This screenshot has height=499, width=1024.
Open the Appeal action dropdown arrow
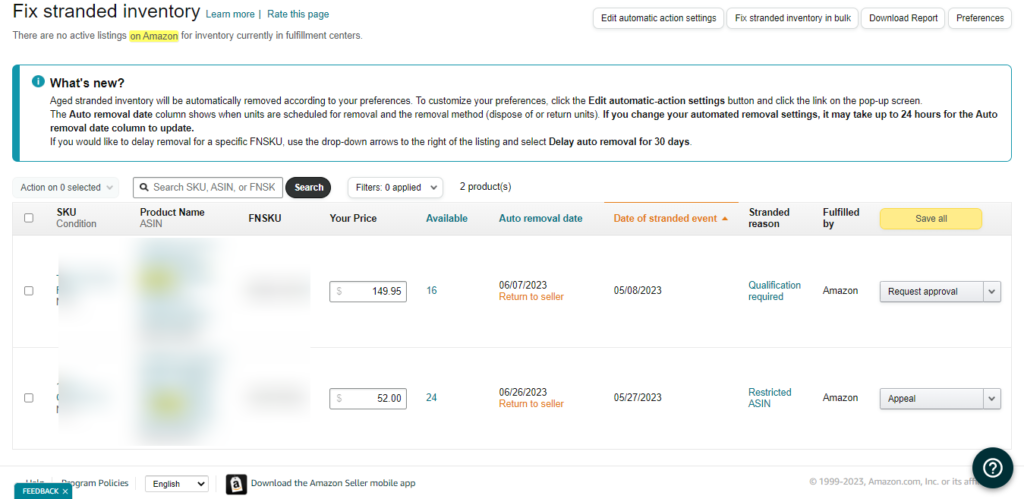point(991,398)
